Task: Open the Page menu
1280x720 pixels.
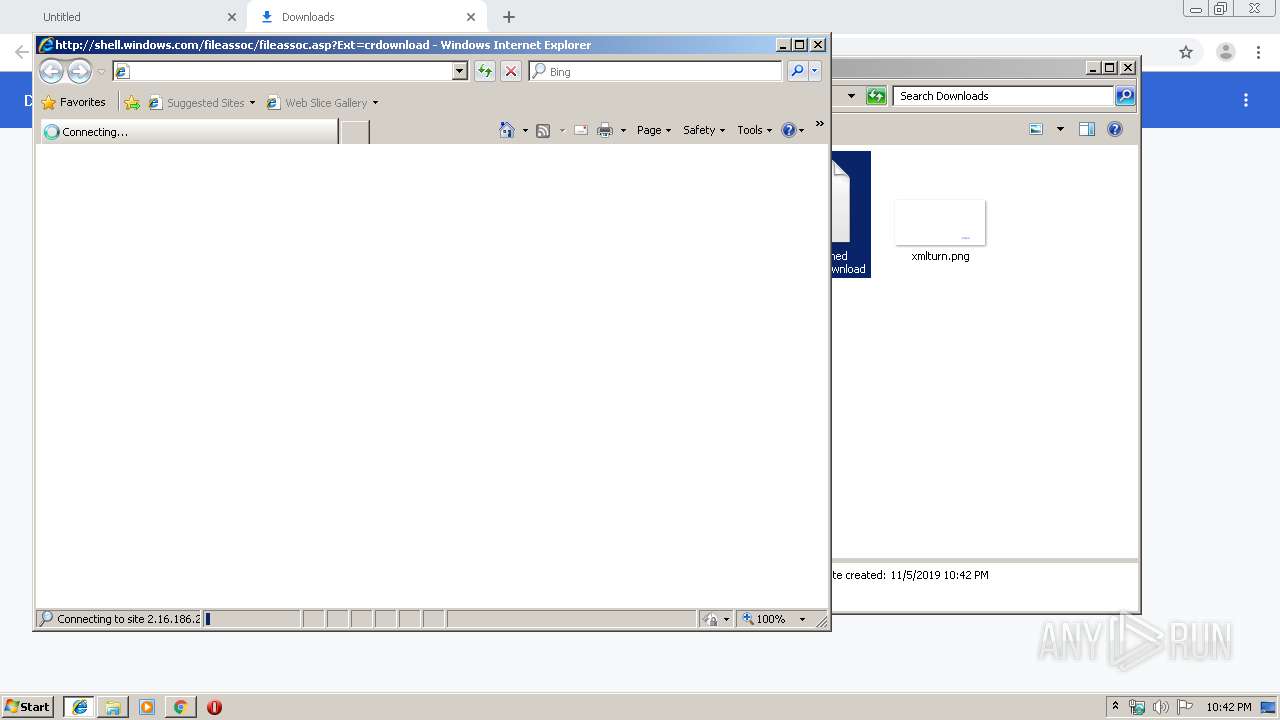Action: tap(654, 130)
